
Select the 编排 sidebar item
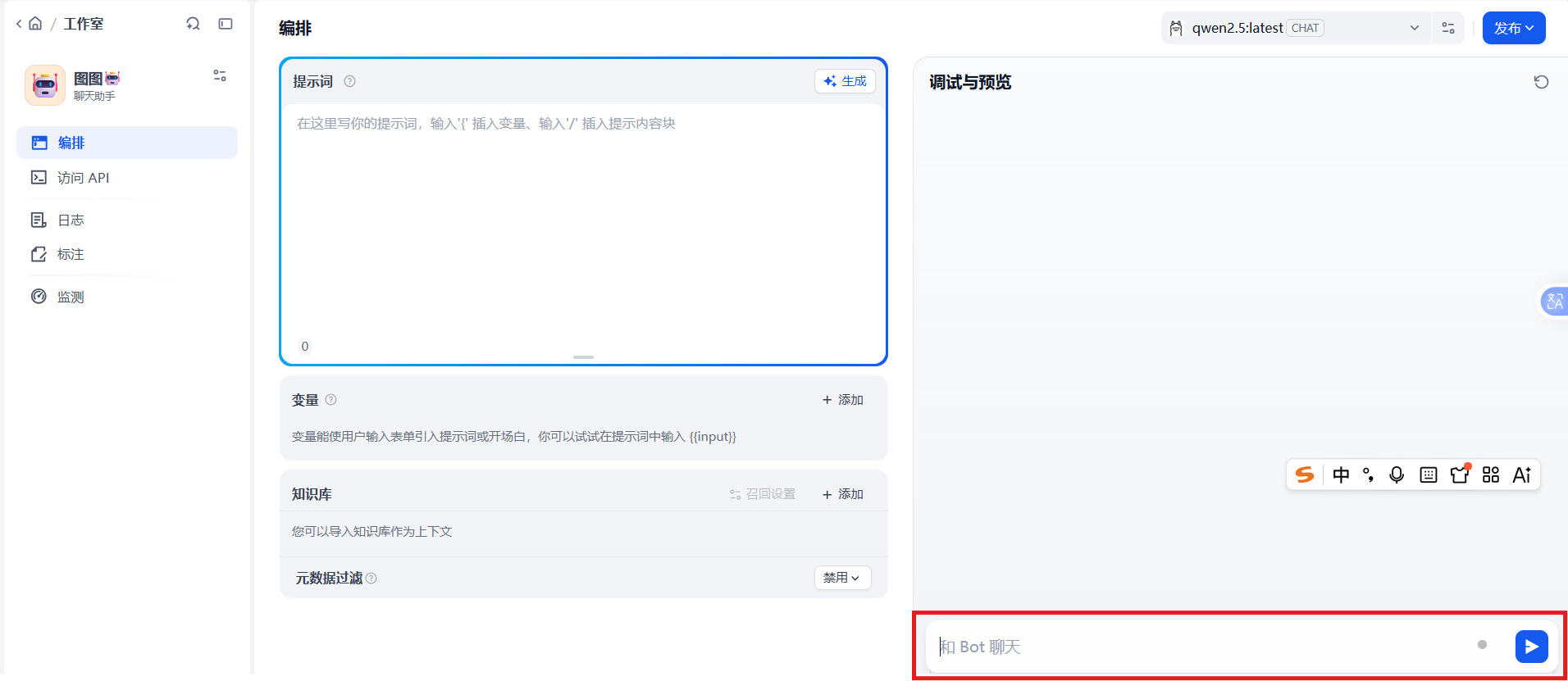[127, 143]
